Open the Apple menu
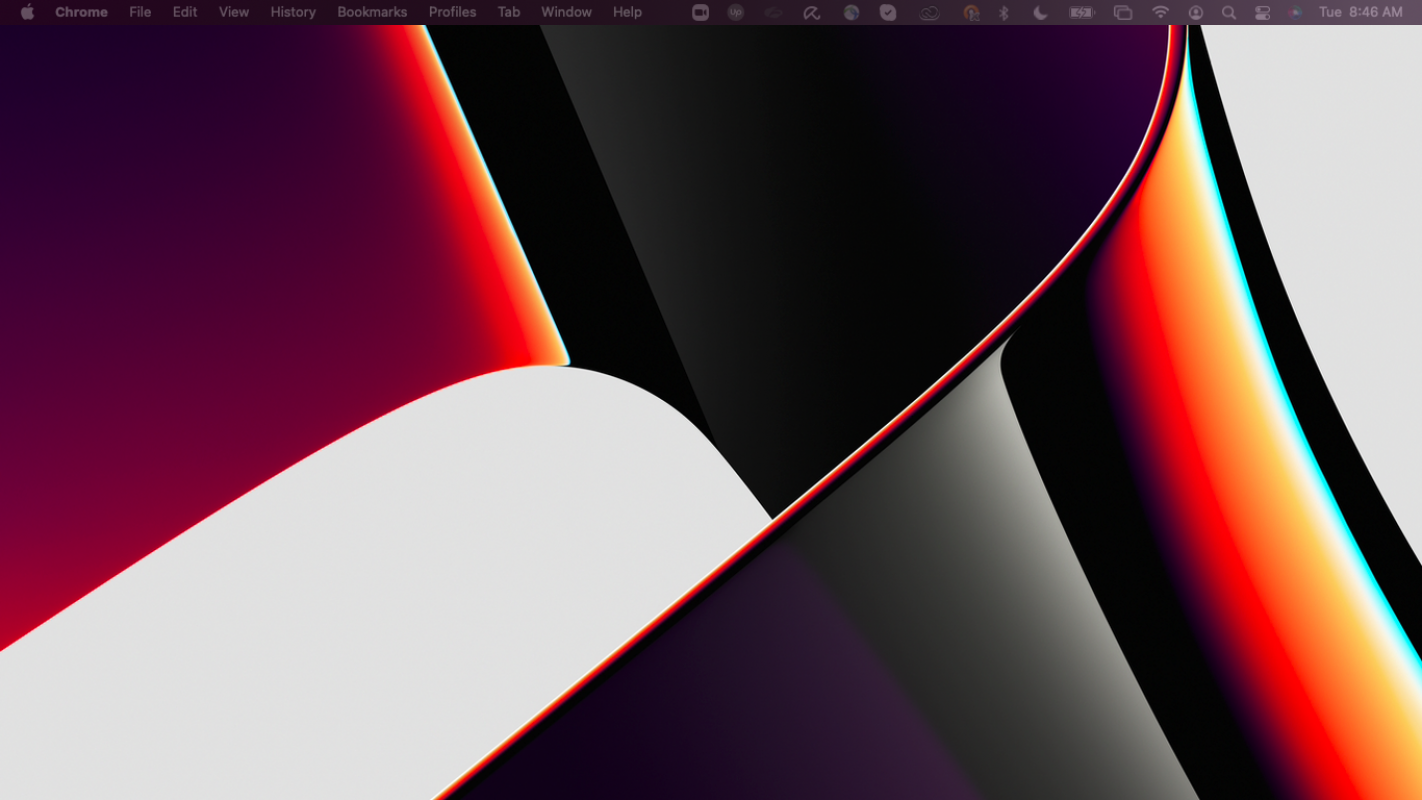Image resolution: width=1422 pixels, height=800 pixels. coord(27,12)
